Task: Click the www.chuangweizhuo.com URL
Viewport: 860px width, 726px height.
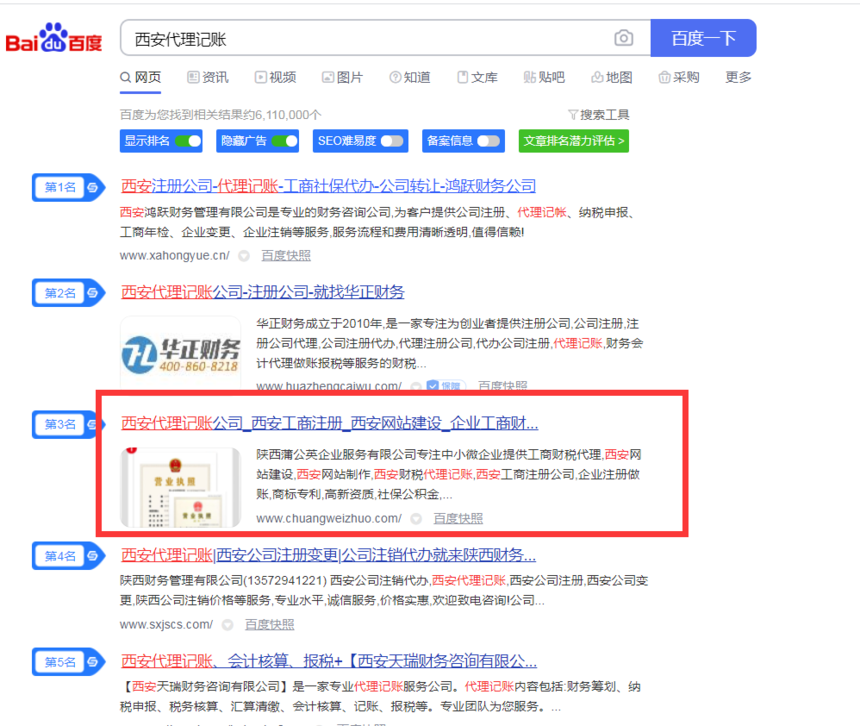Action: click(x=329, y=518)
